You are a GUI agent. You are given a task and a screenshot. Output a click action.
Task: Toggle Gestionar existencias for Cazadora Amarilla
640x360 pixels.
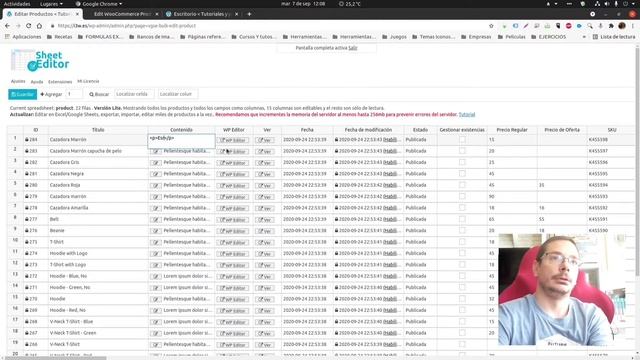click(x=462, y=208)
